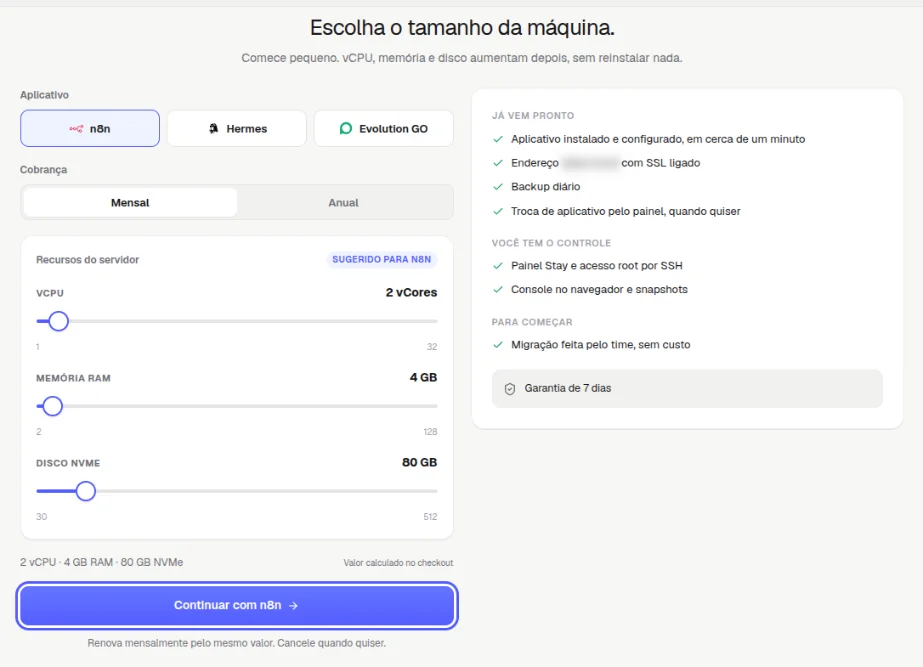
Task: Click checkmark next to Migração feita pelo time
Action: 498,345
